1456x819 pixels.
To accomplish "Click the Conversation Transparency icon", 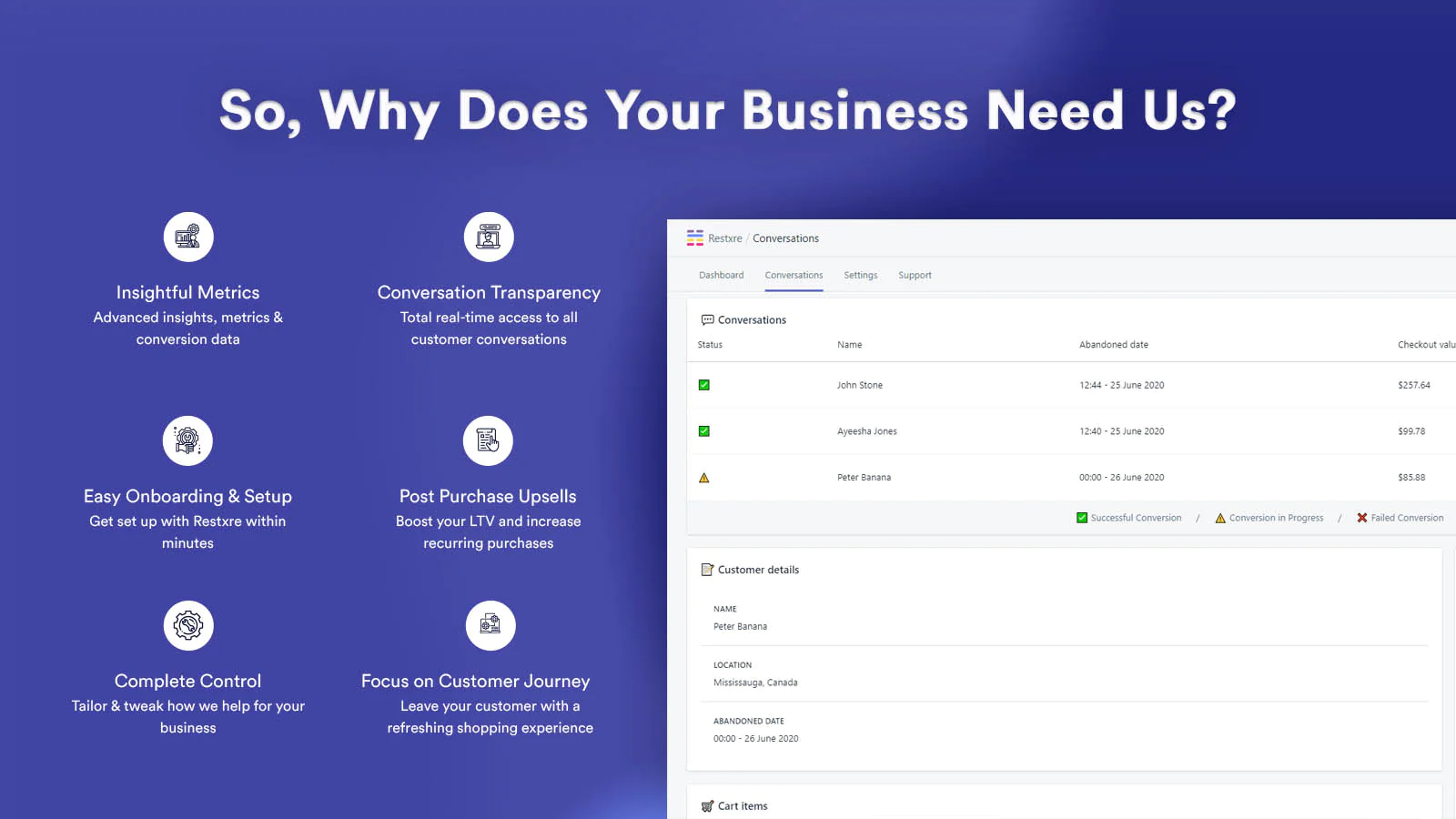I will [489, 237].
